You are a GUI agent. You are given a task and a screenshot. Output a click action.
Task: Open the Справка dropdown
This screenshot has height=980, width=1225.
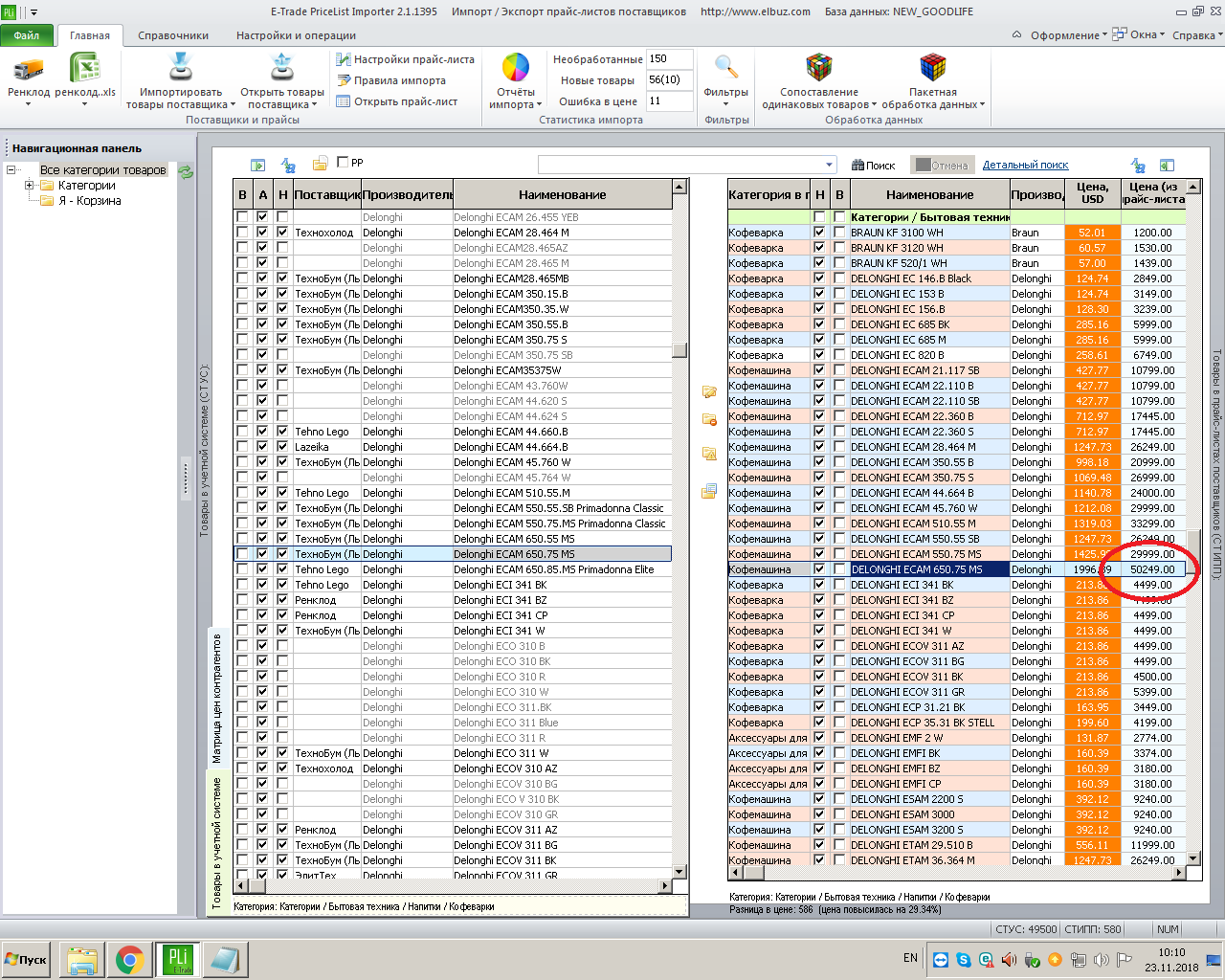pos(1197,35)
